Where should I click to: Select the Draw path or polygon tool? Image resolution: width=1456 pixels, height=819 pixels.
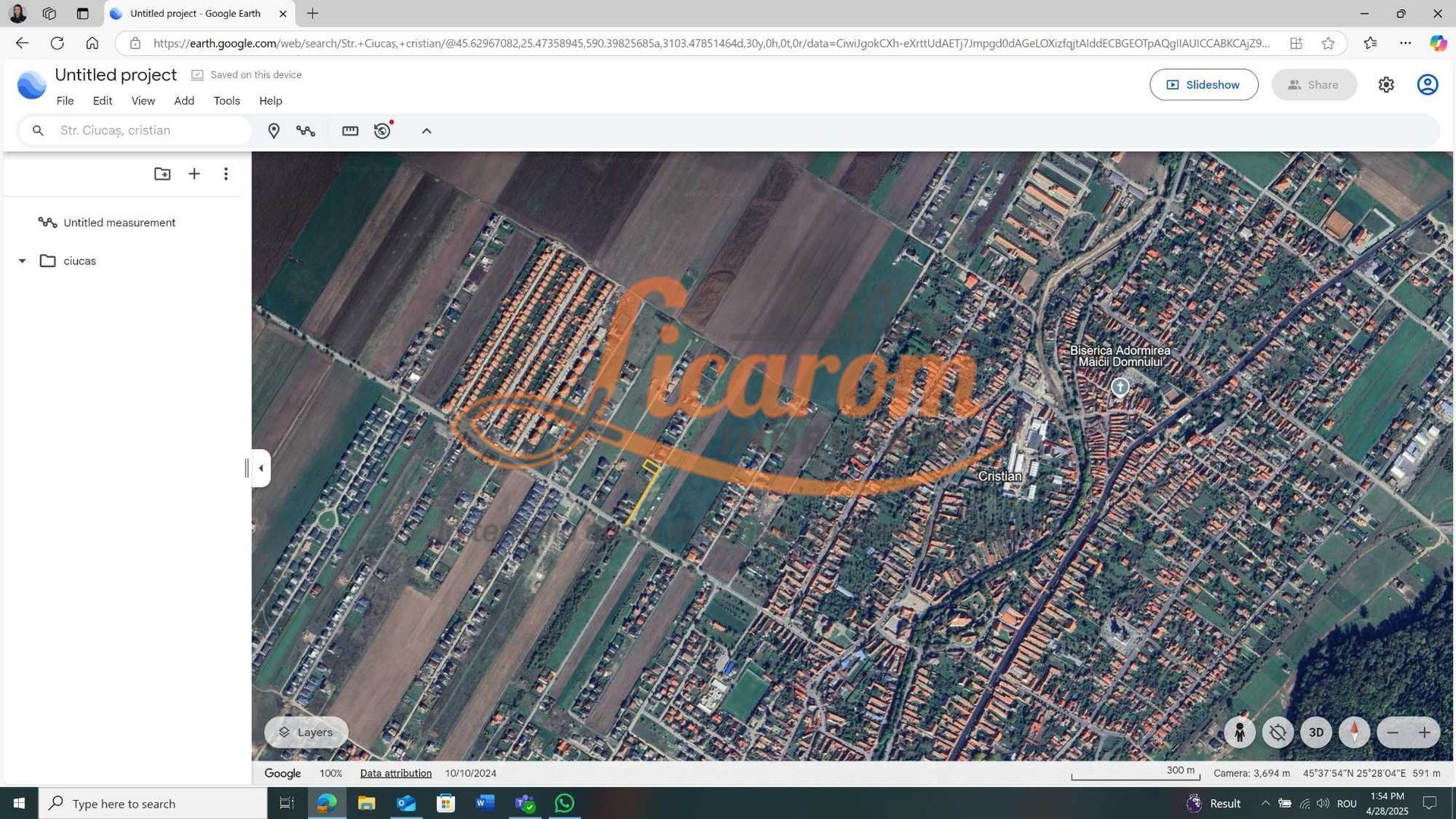(x=306, y=131)
